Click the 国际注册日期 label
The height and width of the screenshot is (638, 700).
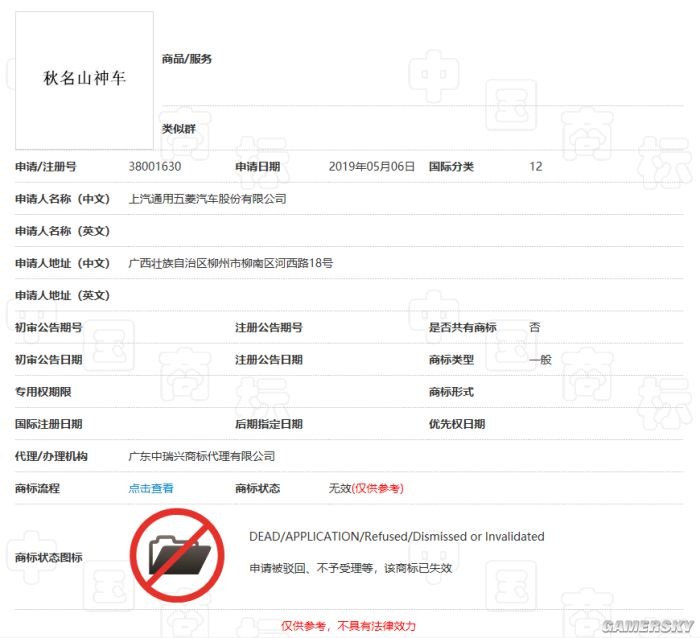(x=49, y=424)
